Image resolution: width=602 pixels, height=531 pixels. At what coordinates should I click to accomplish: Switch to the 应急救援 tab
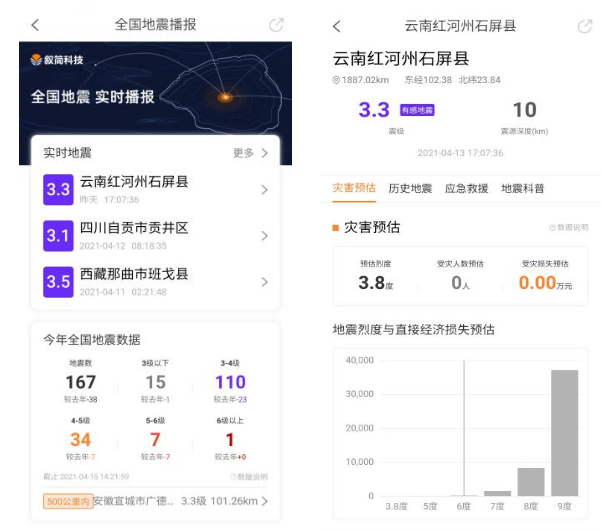point(466,188)
